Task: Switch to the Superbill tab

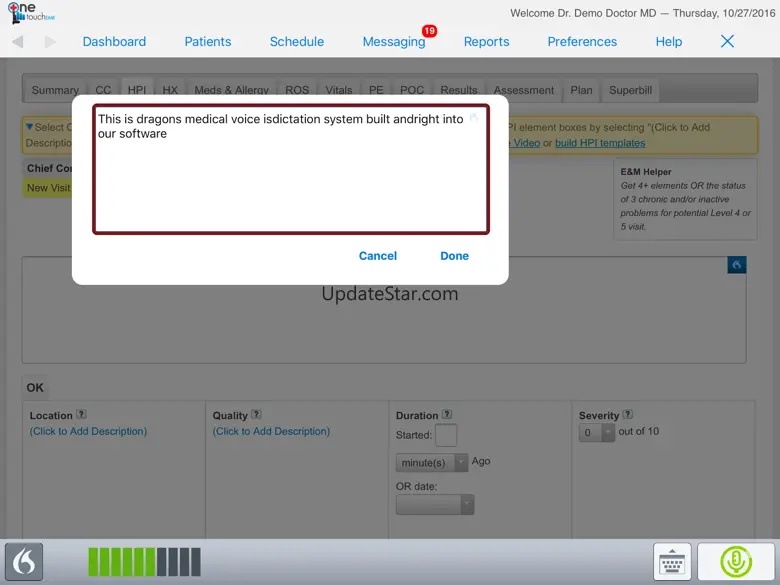Action: tap(630, 90)
